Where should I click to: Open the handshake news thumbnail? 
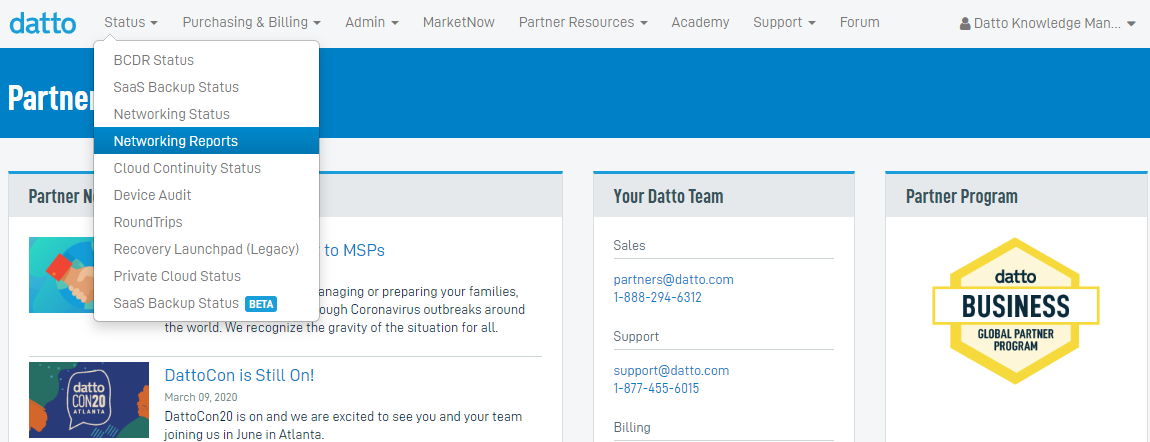[x=62, y=275]
